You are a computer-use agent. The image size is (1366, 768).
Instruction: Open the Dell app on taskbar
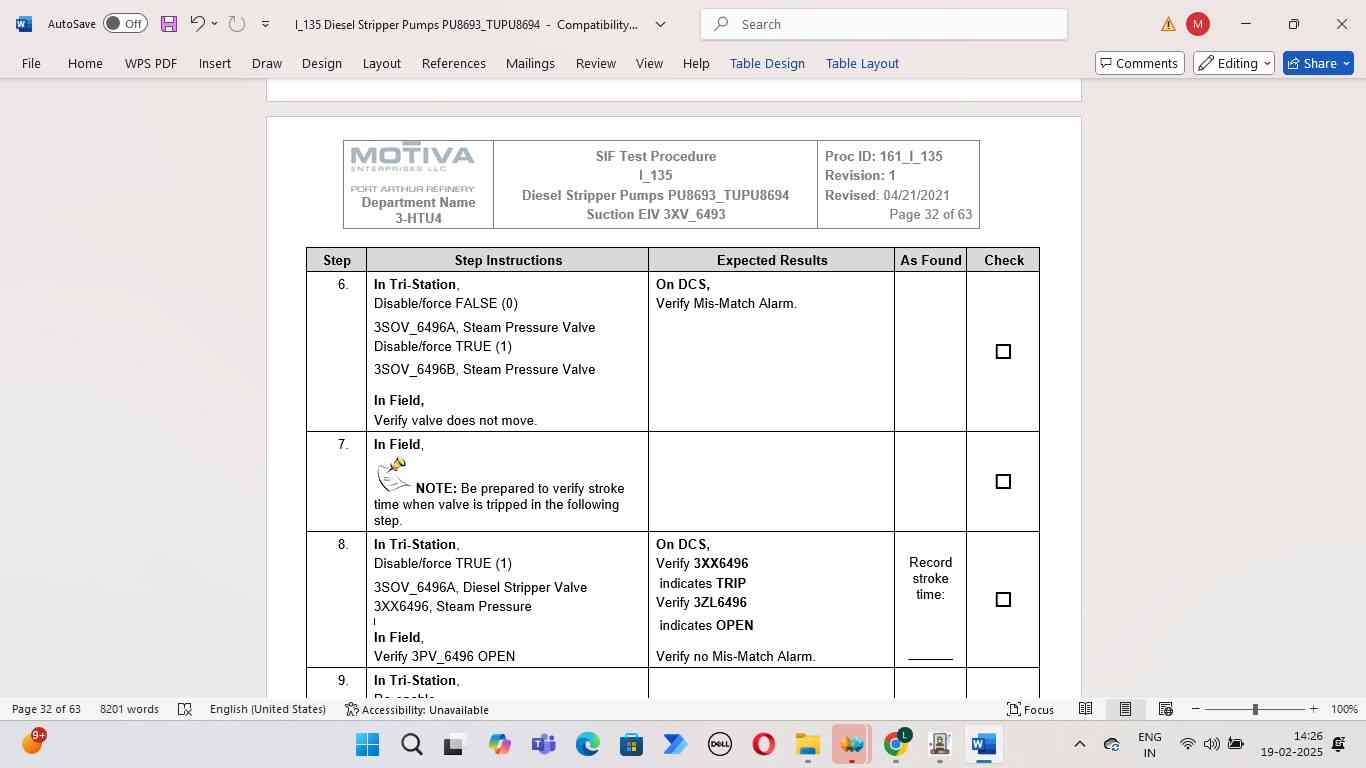pyautogui.click(x=719, y=744)
